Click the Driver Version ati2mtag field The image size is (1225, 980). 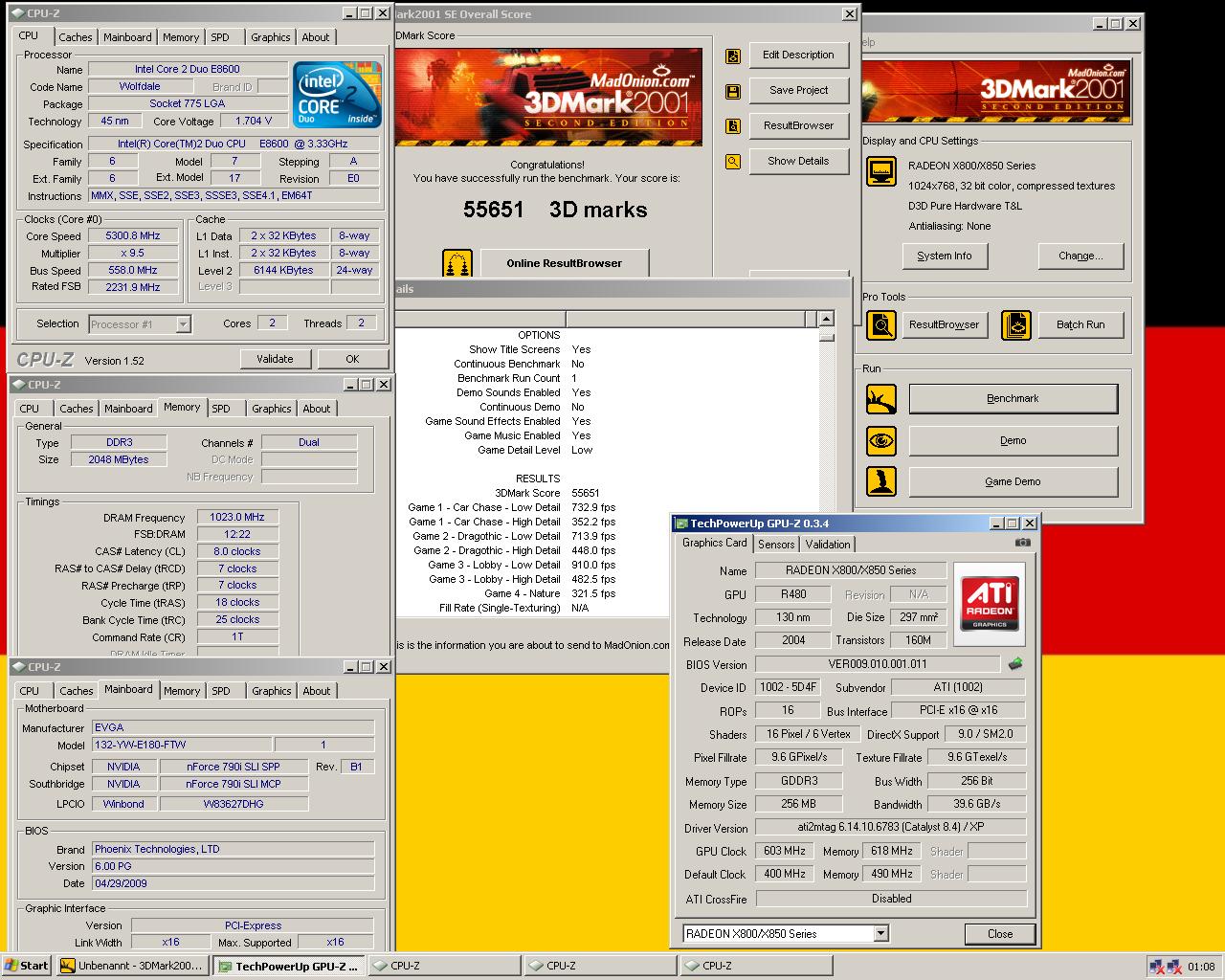(x=890, y=828)
